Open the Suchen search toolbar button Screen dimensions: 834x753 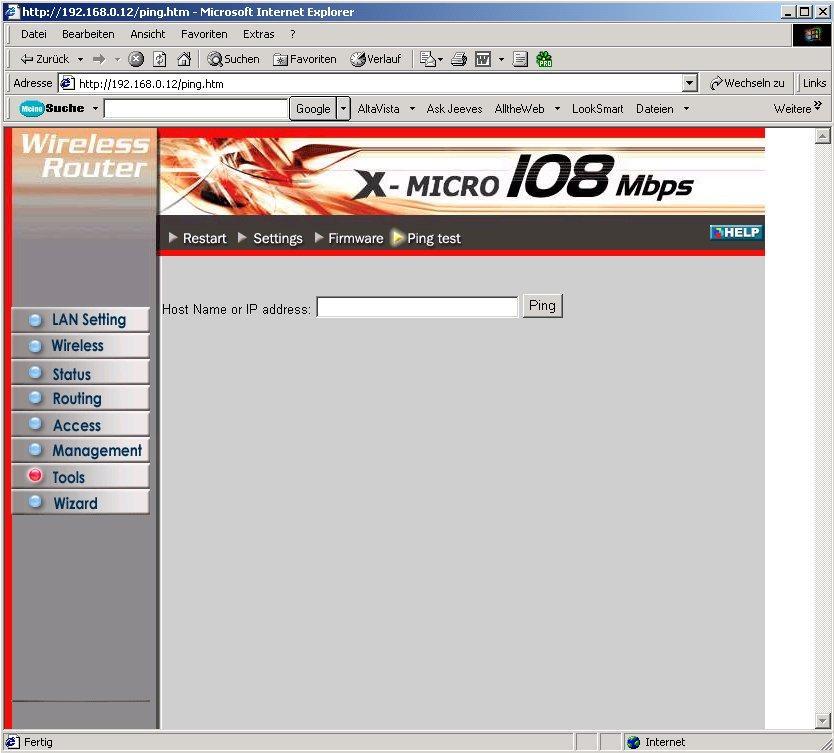(233, 59)
